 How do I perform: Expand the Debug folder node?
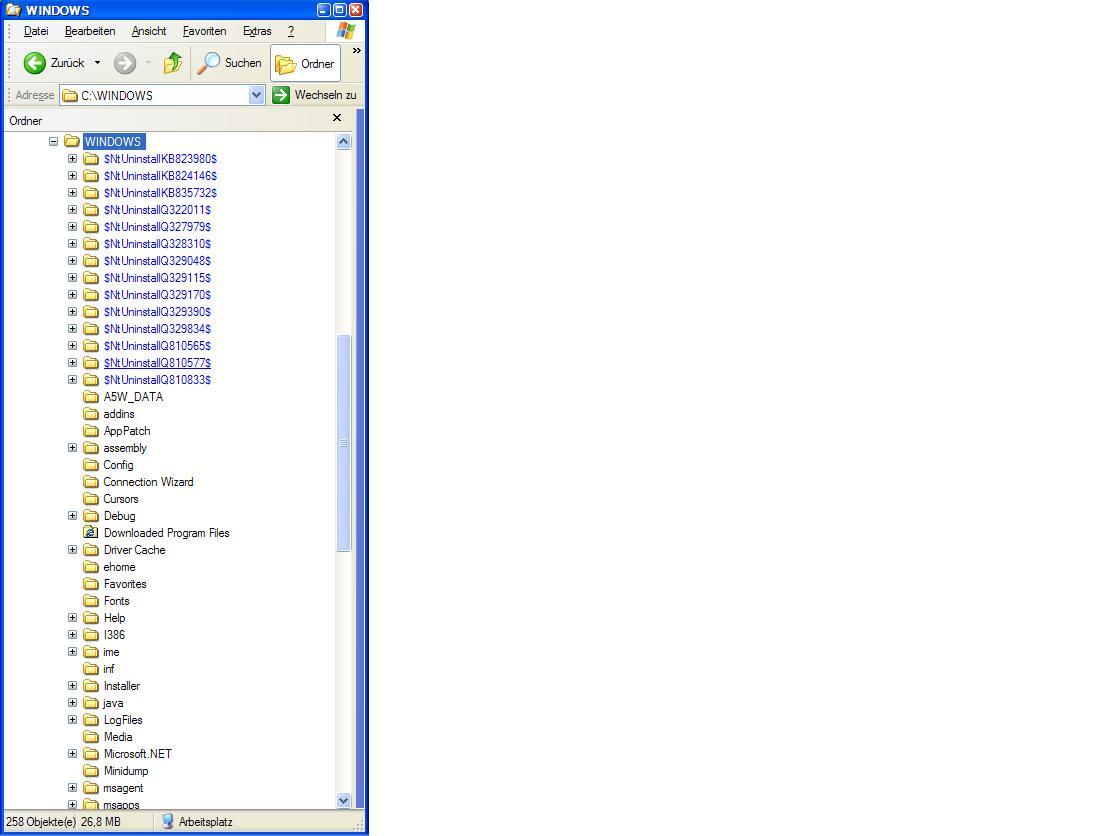tap(72, 515)
